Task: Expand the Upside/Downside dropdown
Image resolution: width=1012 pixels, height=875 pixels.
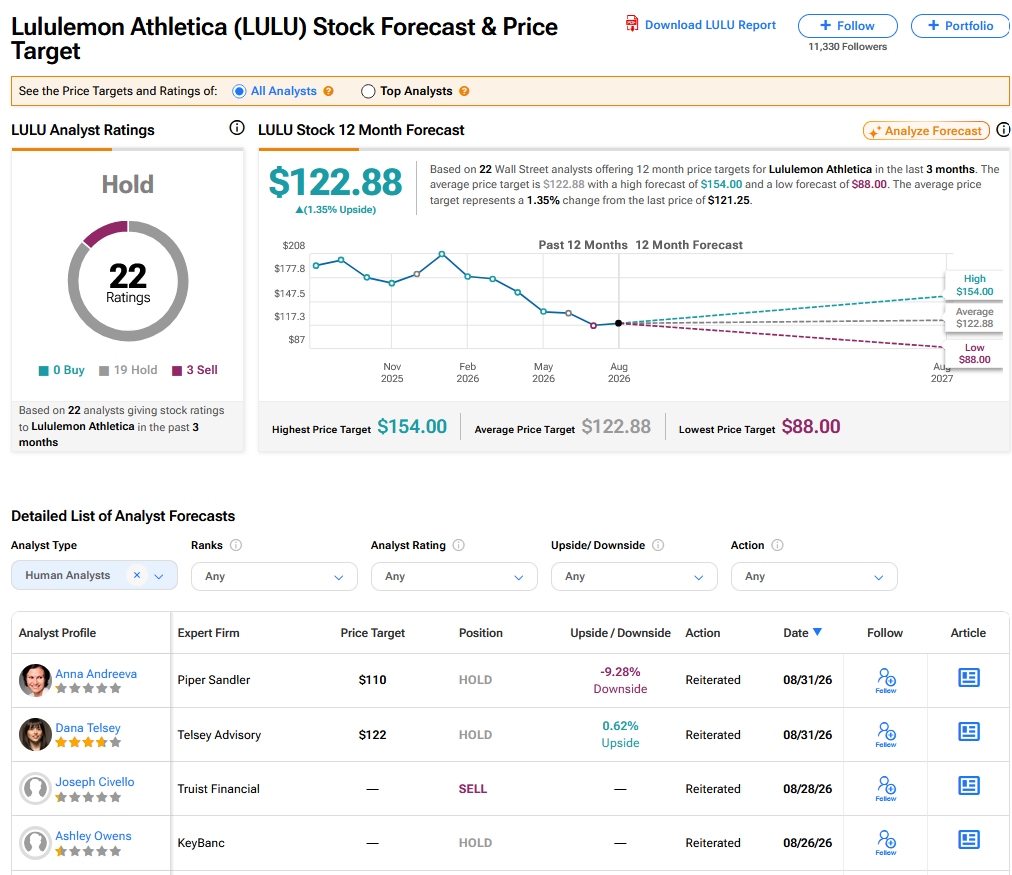Action: pos(634,576)
